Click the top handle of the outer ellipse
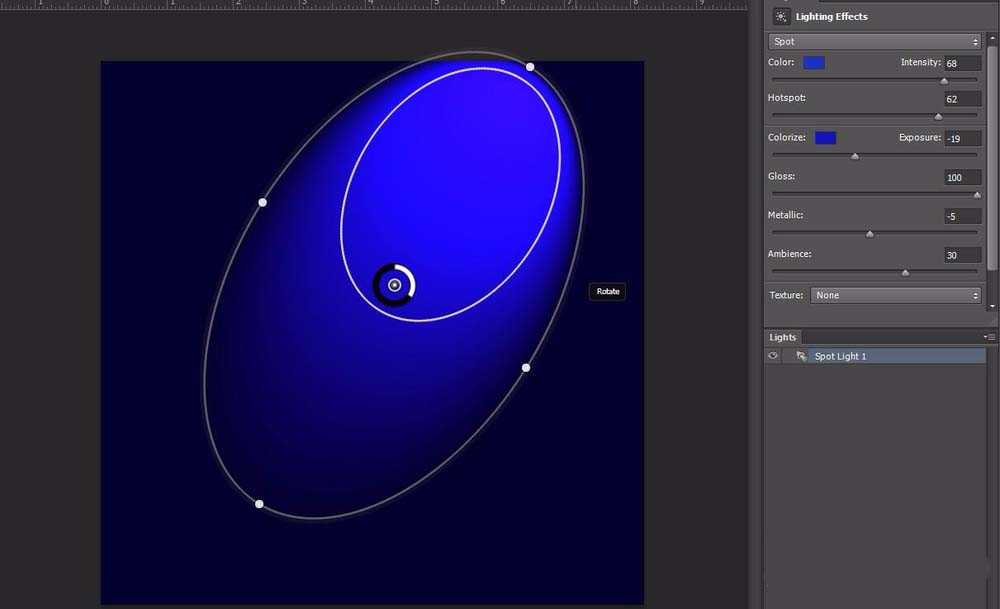 point(530,67)
